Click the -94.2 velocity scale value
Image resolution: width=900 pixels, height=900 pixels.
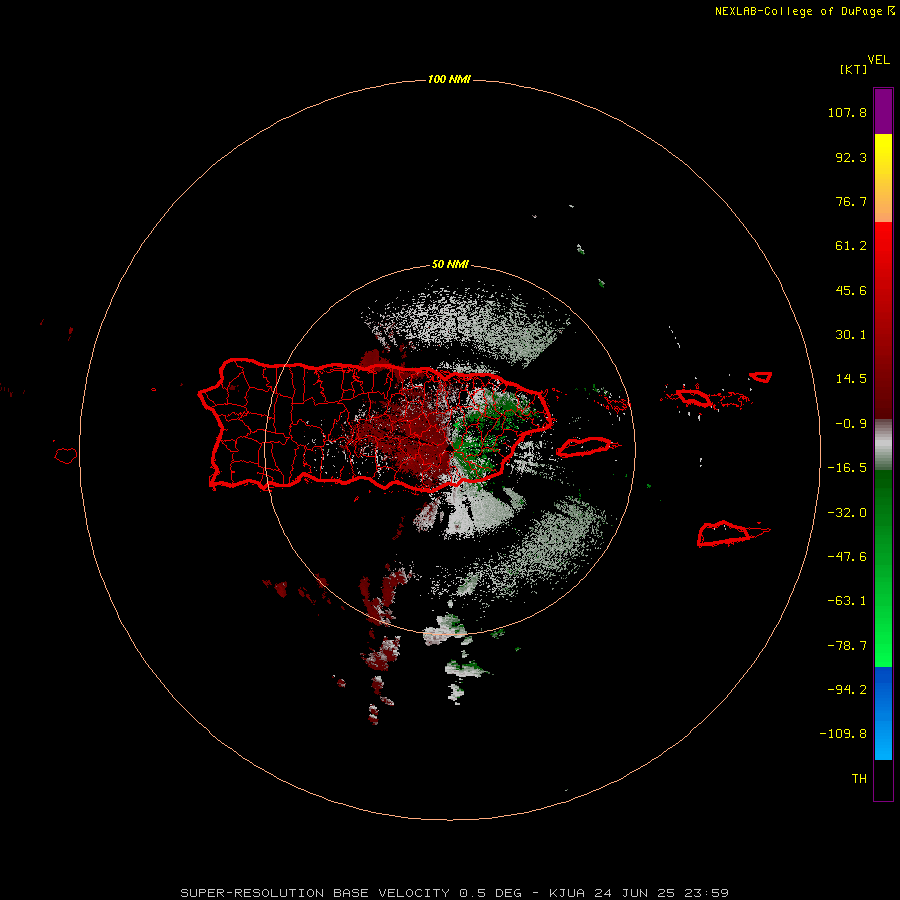click(x=847, y=689)
